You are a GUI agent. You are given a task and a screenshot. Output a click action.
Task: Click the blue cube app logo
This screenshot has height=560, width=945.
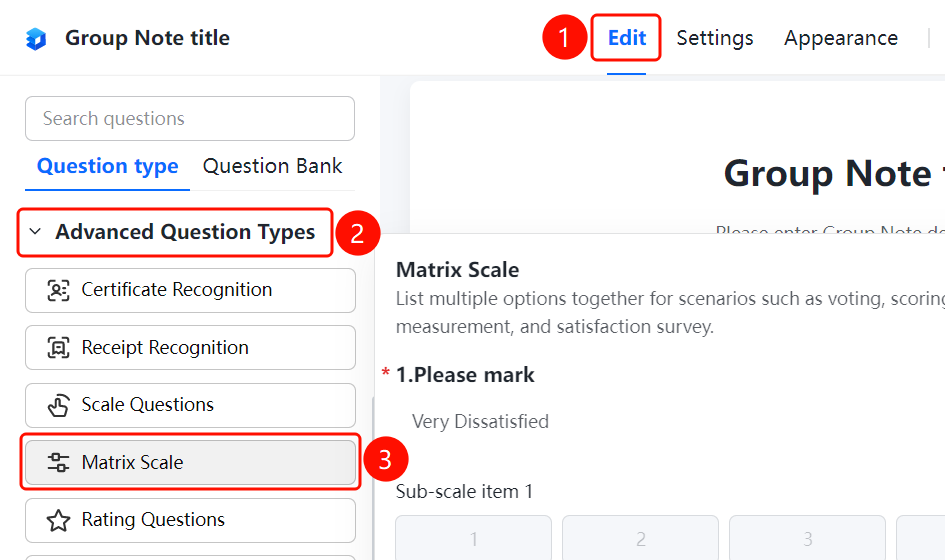pos(36,39)
